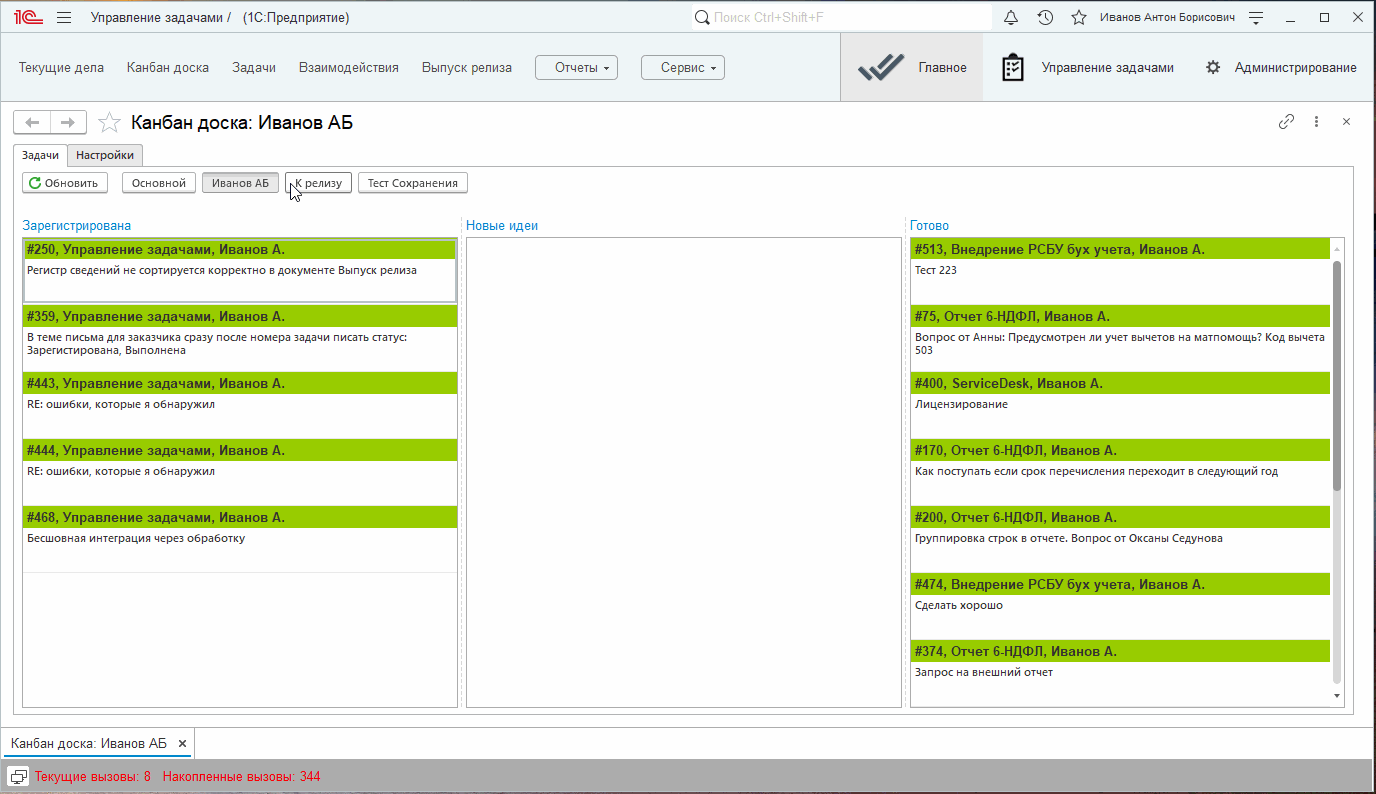Copy link to this form
The height and width of the screenshot is (794, 1376).
(x=1287, y=122)
